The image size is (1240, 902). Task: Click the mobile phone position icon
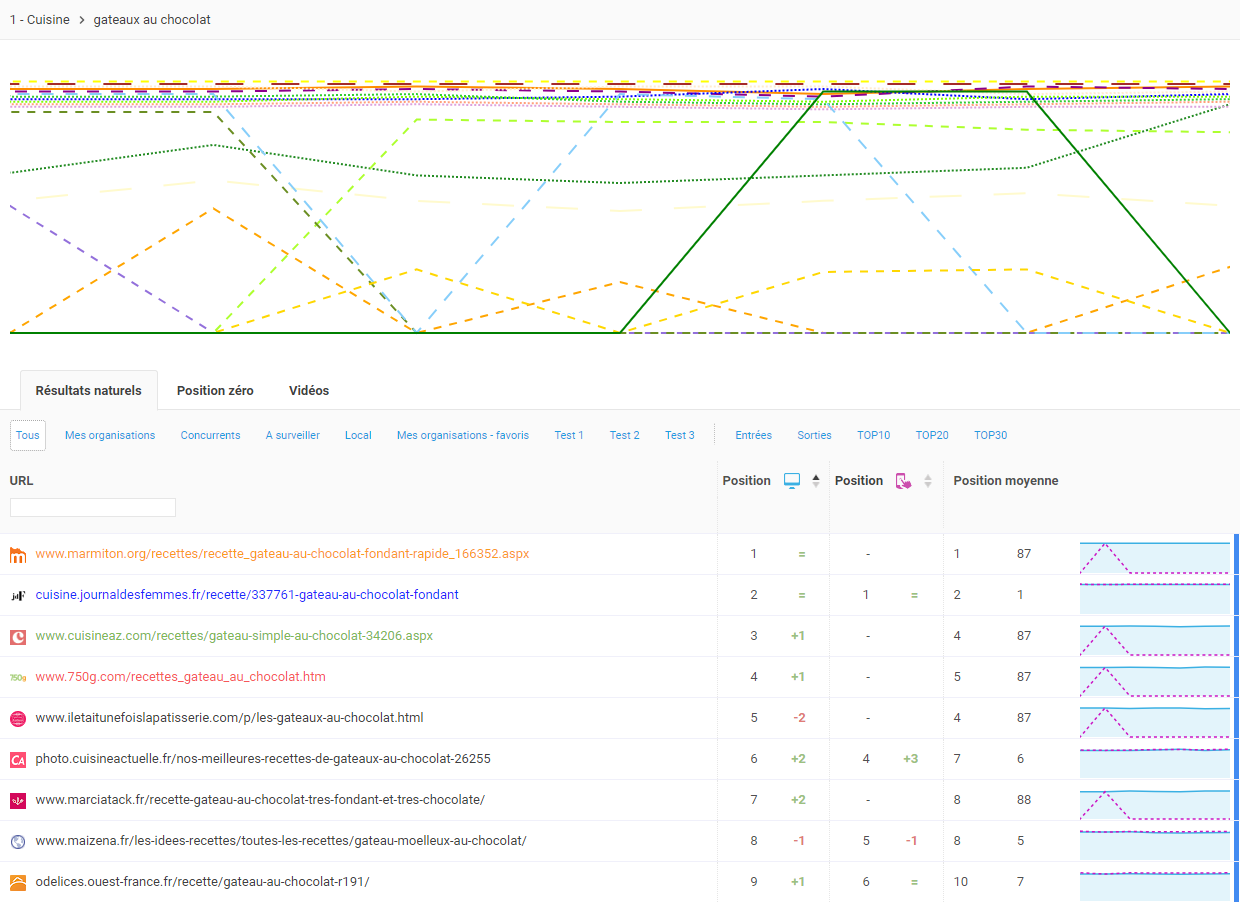(x=904, y=481)
